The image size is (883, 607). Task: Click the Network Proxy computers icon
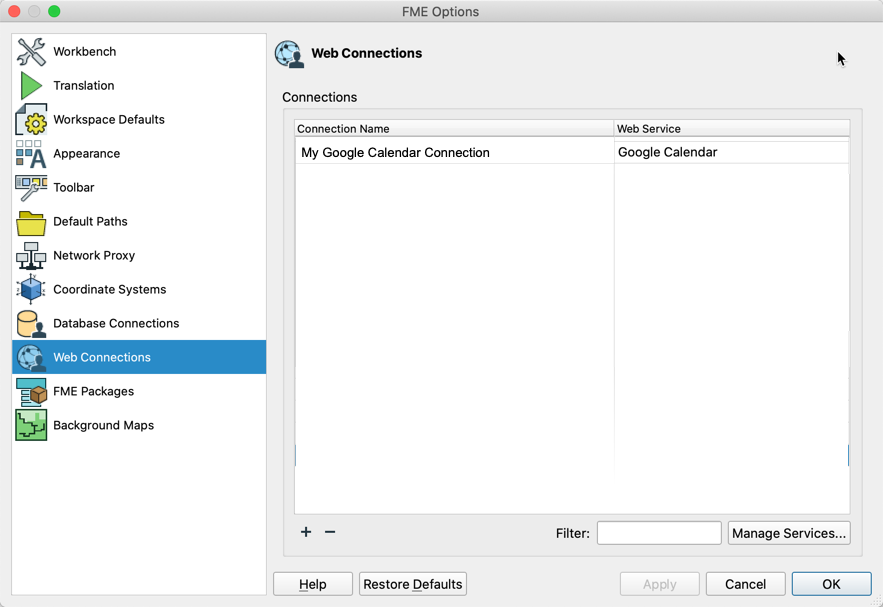(x=31, y=256)
